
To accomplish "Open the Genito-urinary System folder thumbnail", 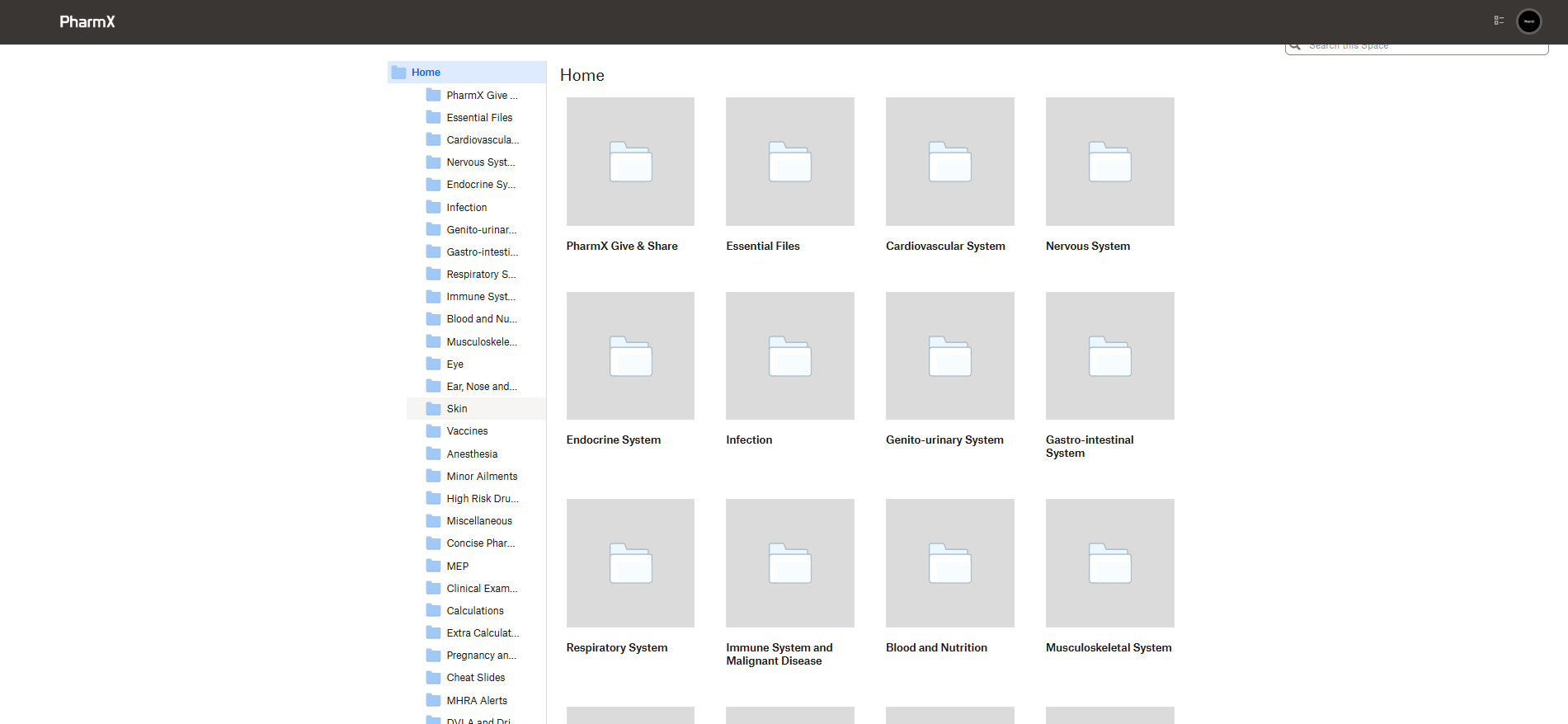I will coord(950,355).
